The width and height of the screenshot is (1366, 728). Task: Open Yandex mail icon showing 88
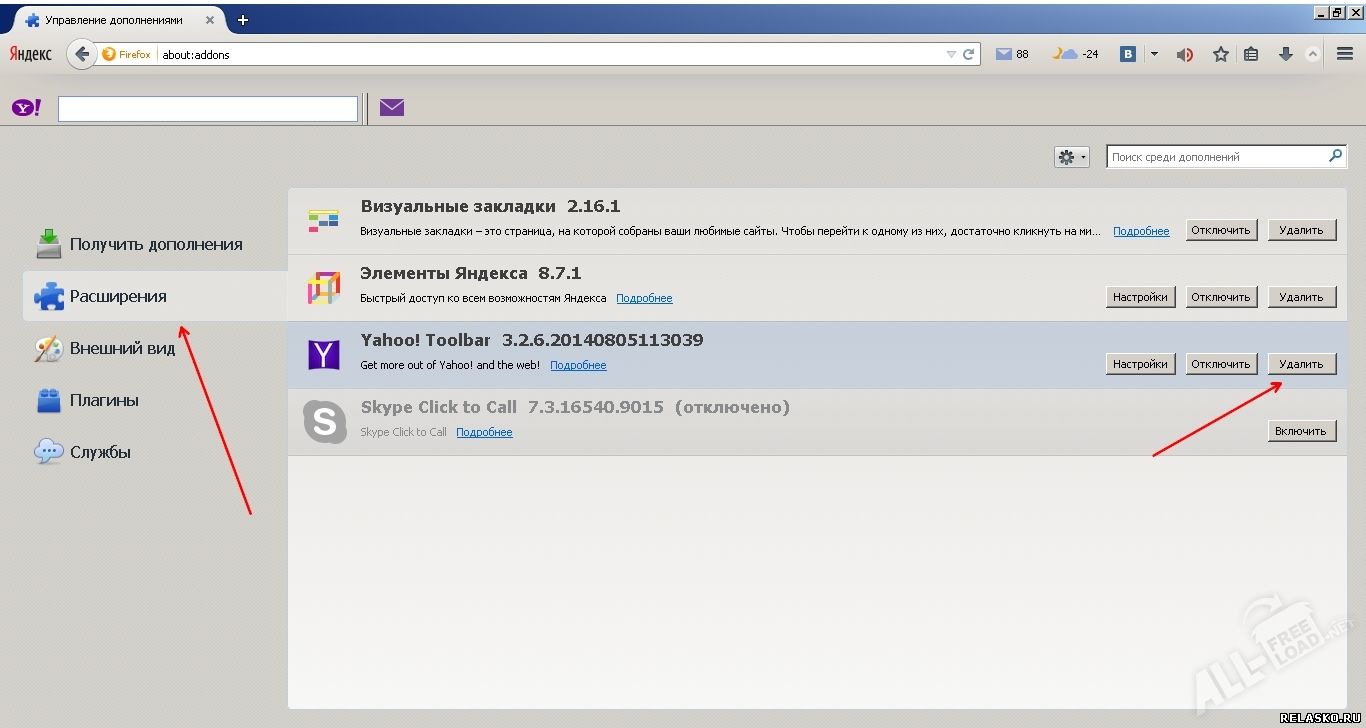[x=1012, y=55]
